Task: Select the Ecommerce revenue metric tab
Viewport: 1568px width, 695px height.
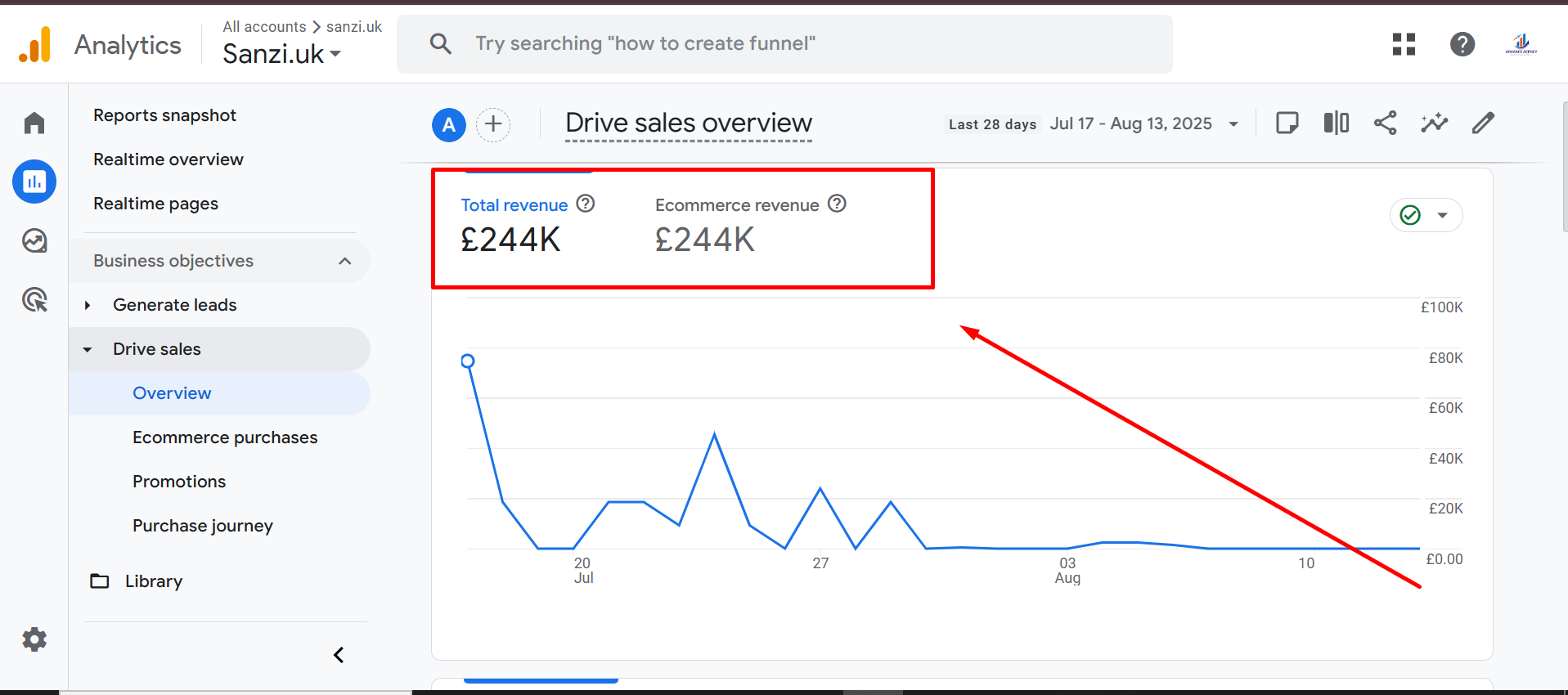Action: click(x=736, y=205)
